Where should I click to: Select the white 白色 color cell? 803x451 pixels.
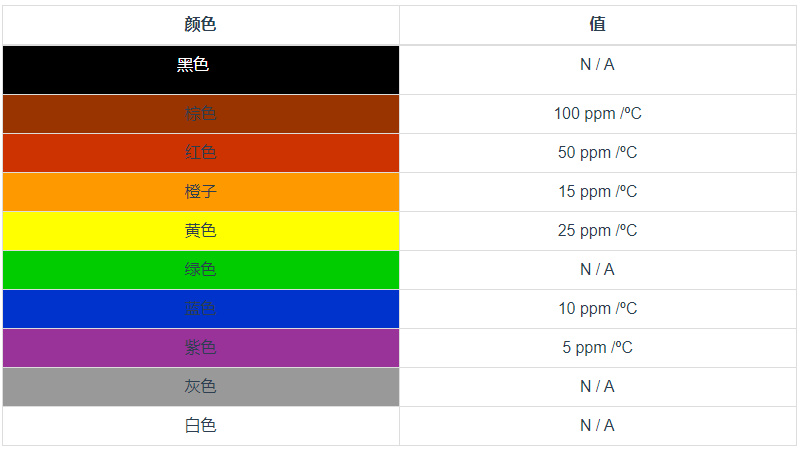click(x=200, y=426)
